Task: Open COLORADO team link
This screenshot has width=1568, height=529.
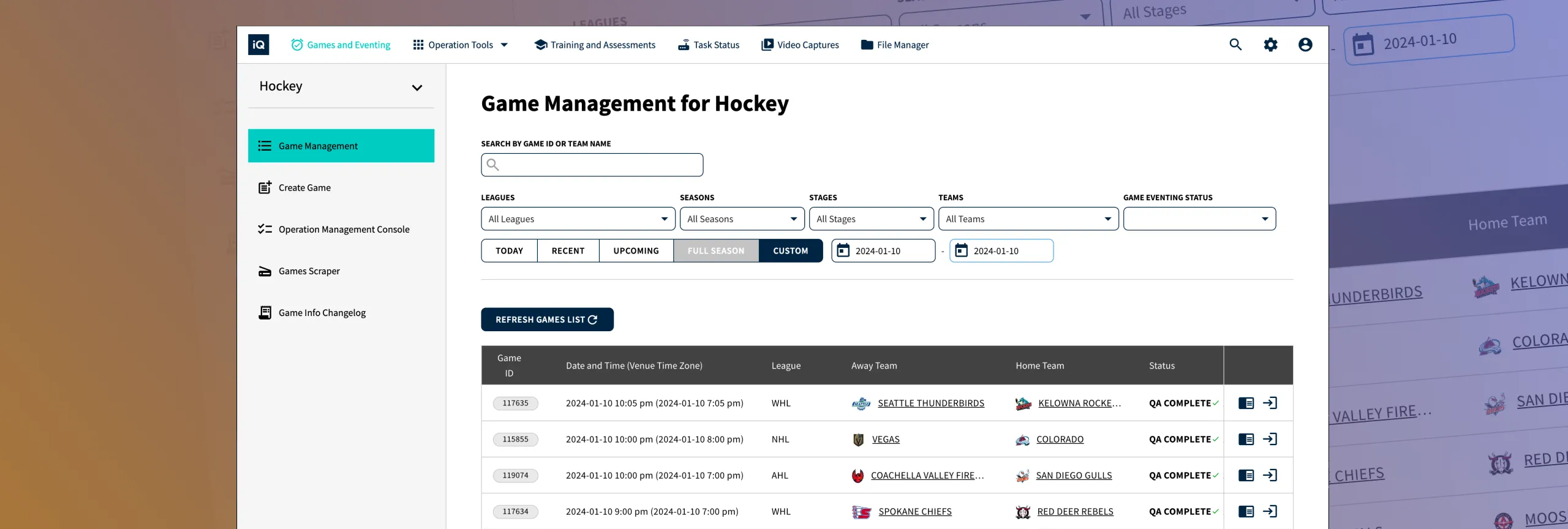Action: pyautogui.click(x=1060, y=439)
